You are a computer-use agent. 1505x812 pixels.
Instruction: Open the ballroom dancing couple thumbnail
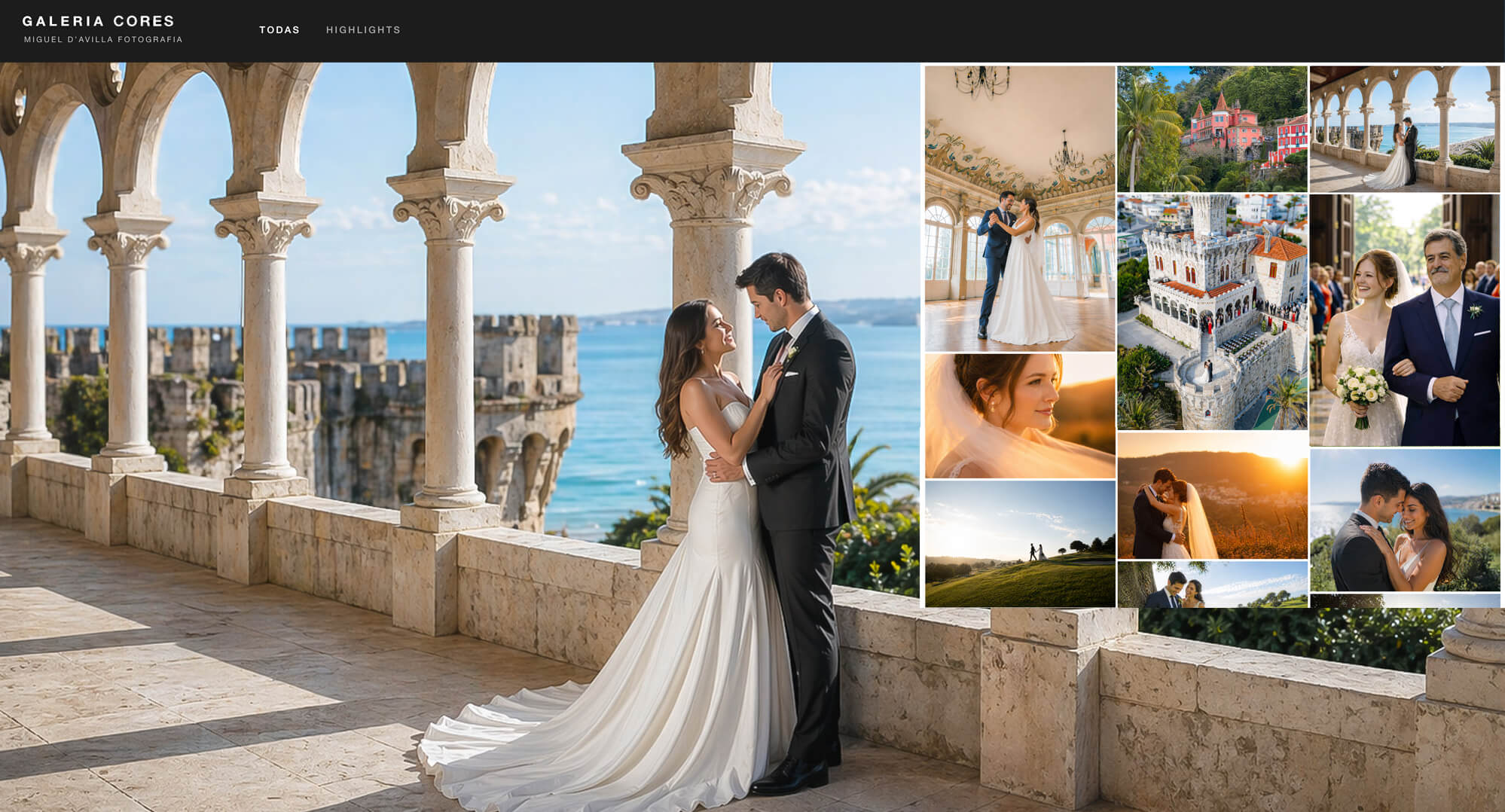[x=1020, y=209]
